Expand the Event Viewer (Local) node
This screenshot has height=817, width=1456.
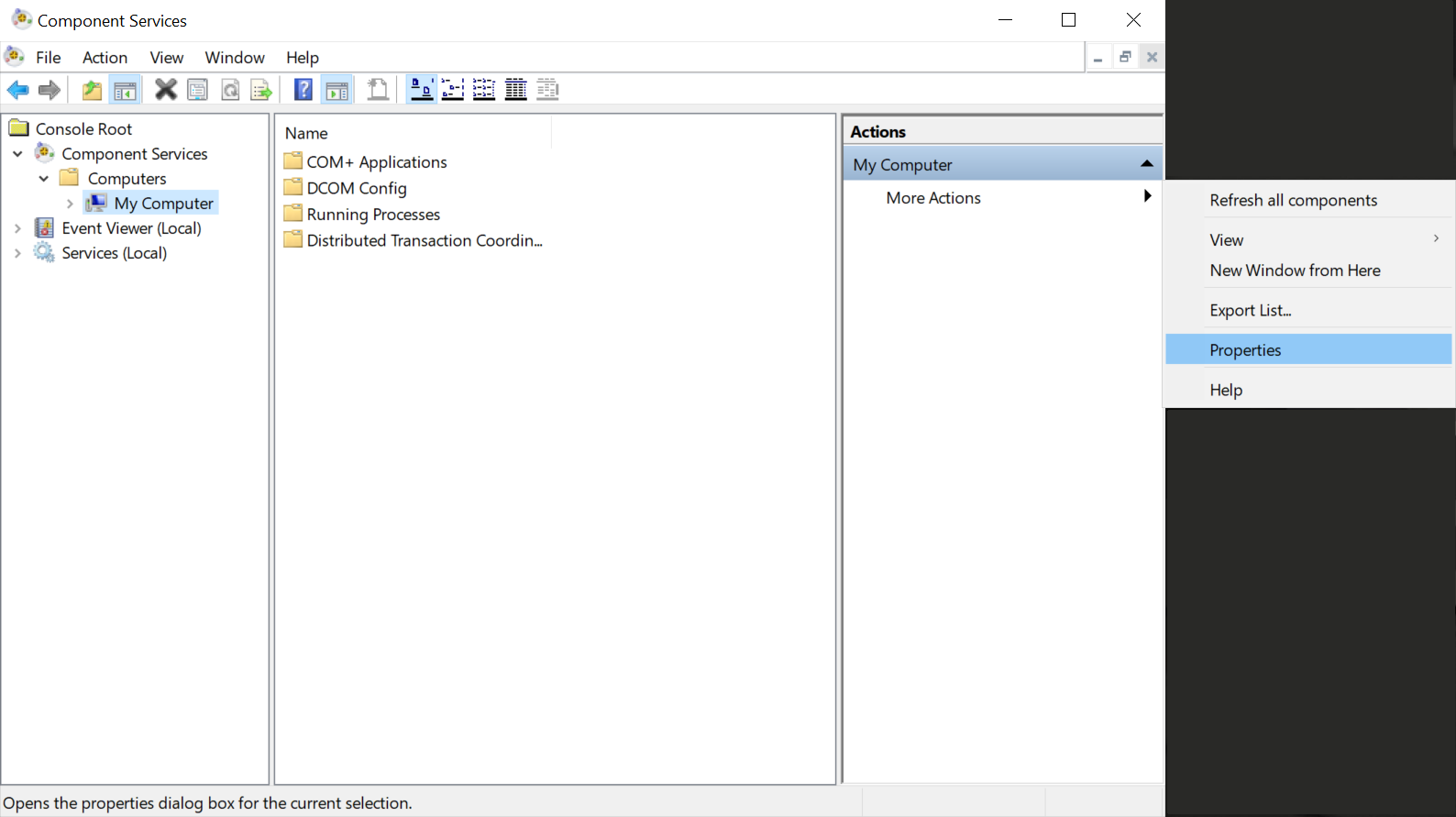pyautogui.click(x=17, y=228)
